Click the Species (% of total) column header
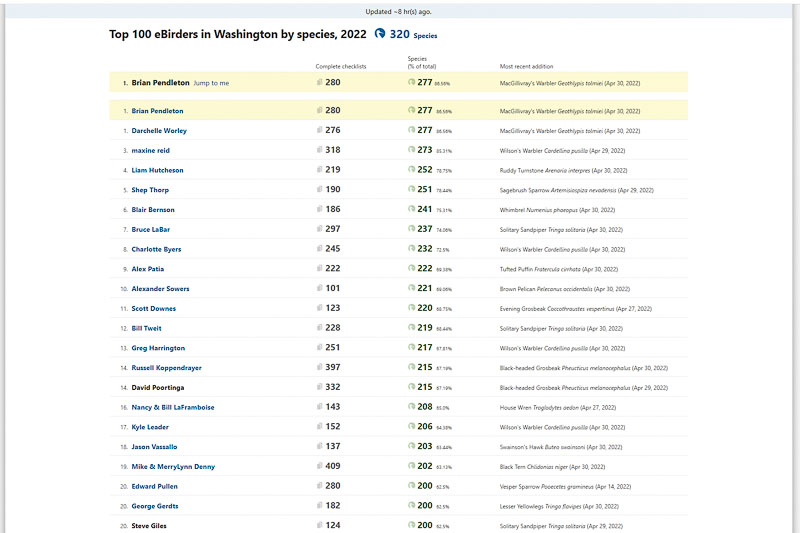Viewport: 800px width, 533px height. click(x=421, y=62)
